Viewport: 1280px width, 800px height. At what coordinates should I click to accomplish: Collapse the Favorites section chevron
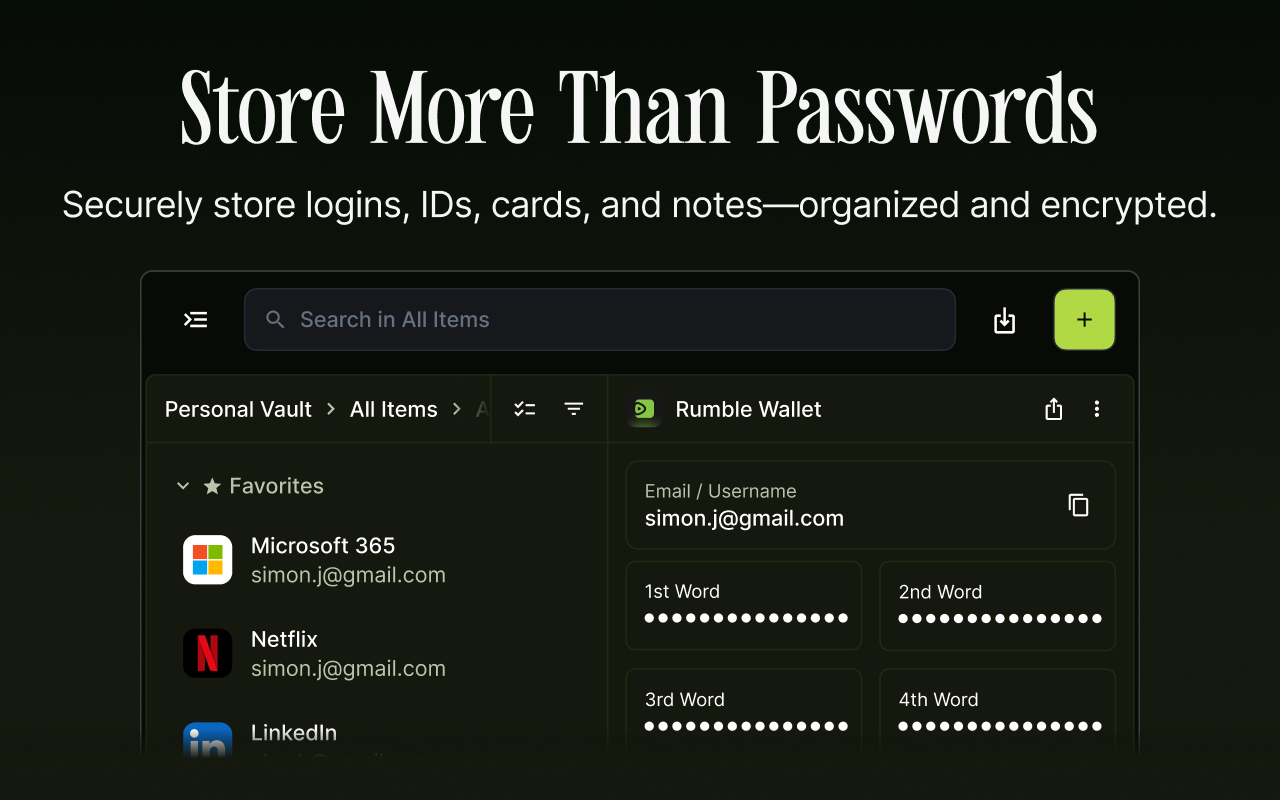[x=183, y=486]
